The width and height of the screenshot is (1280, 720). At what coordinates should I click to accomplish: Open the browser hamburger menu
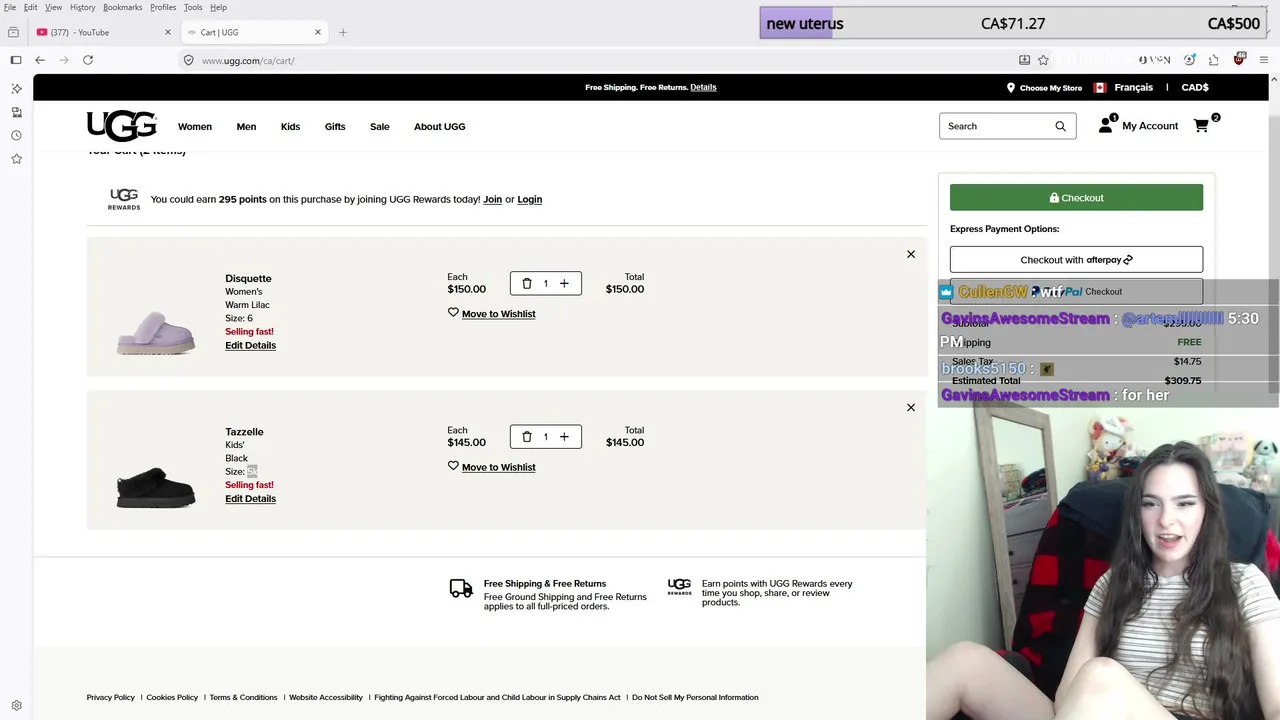[1264, 60]
